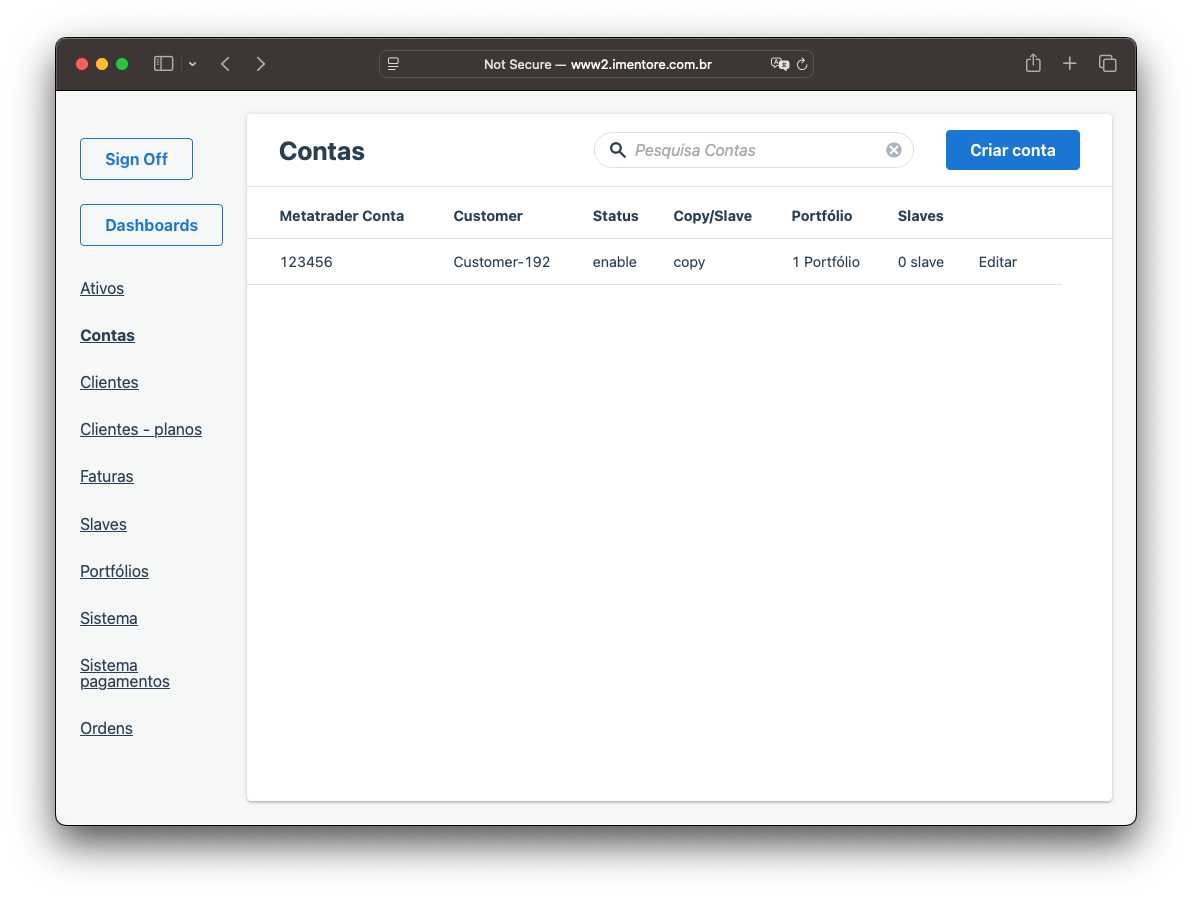Open Sistema pagamentos link

pyautogui.click(x=125, y=673)
